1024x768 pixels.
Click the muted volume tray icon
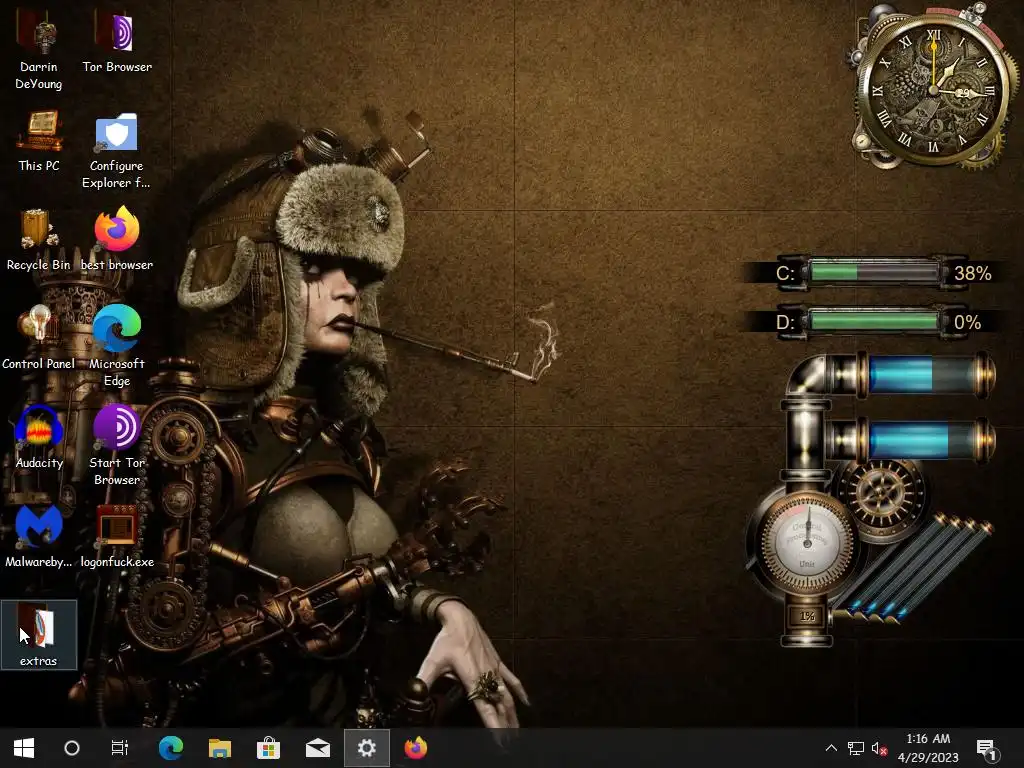pos(879,748)
